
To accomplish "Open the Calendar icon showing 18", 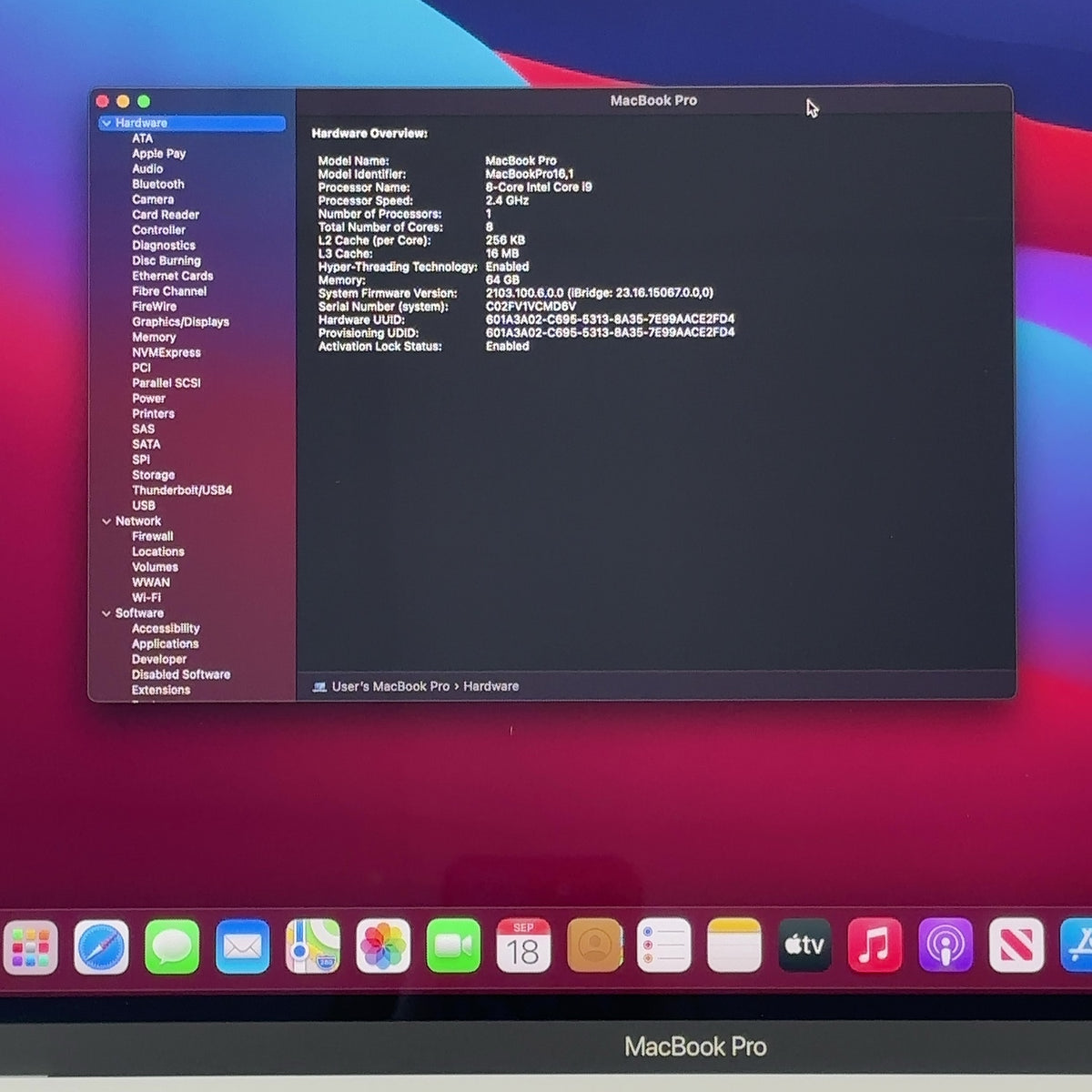I will coord(523,946).
